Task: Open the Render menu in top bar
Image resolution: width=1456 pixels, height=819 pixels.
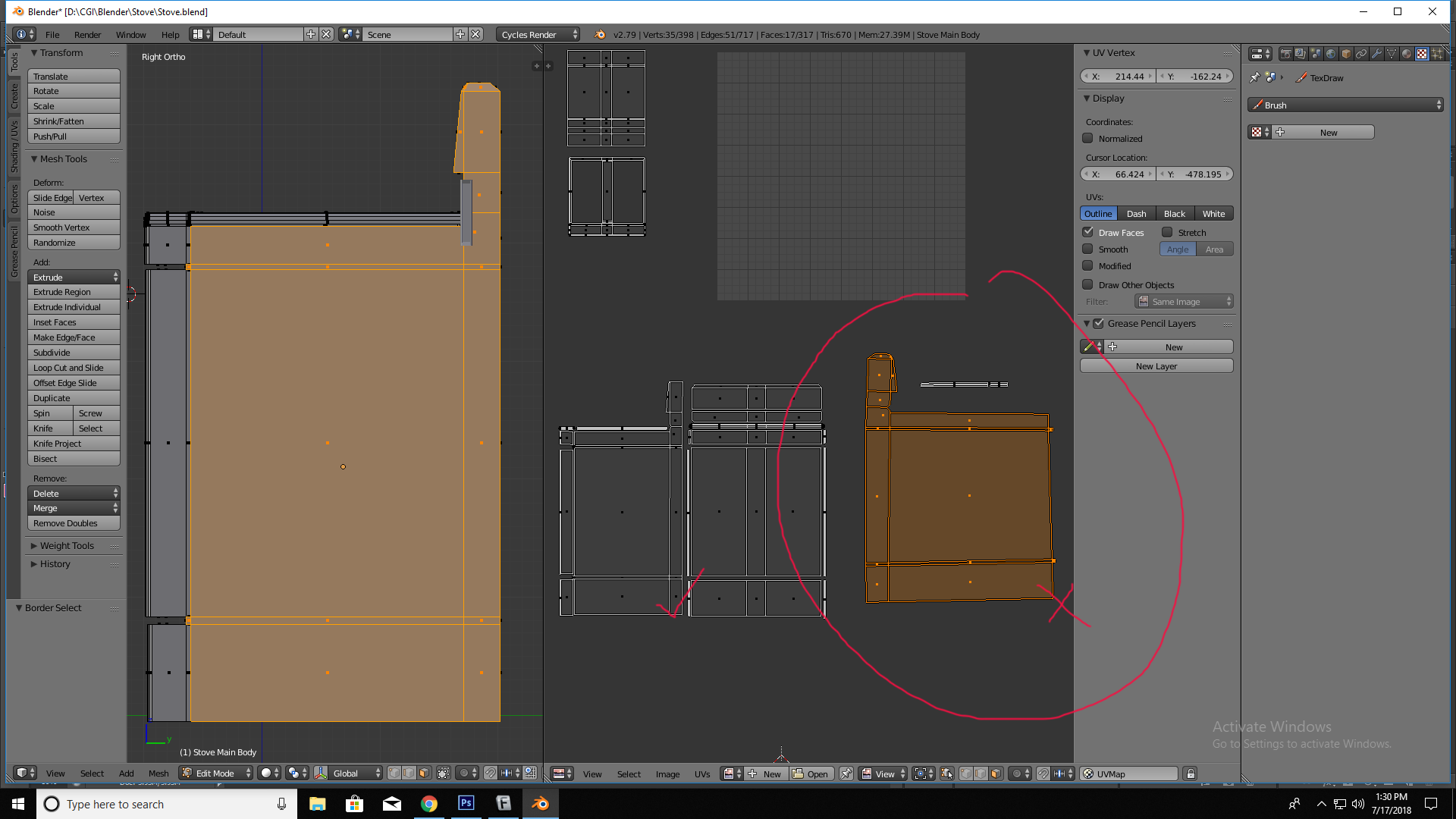Action: [x=87, y=35]
